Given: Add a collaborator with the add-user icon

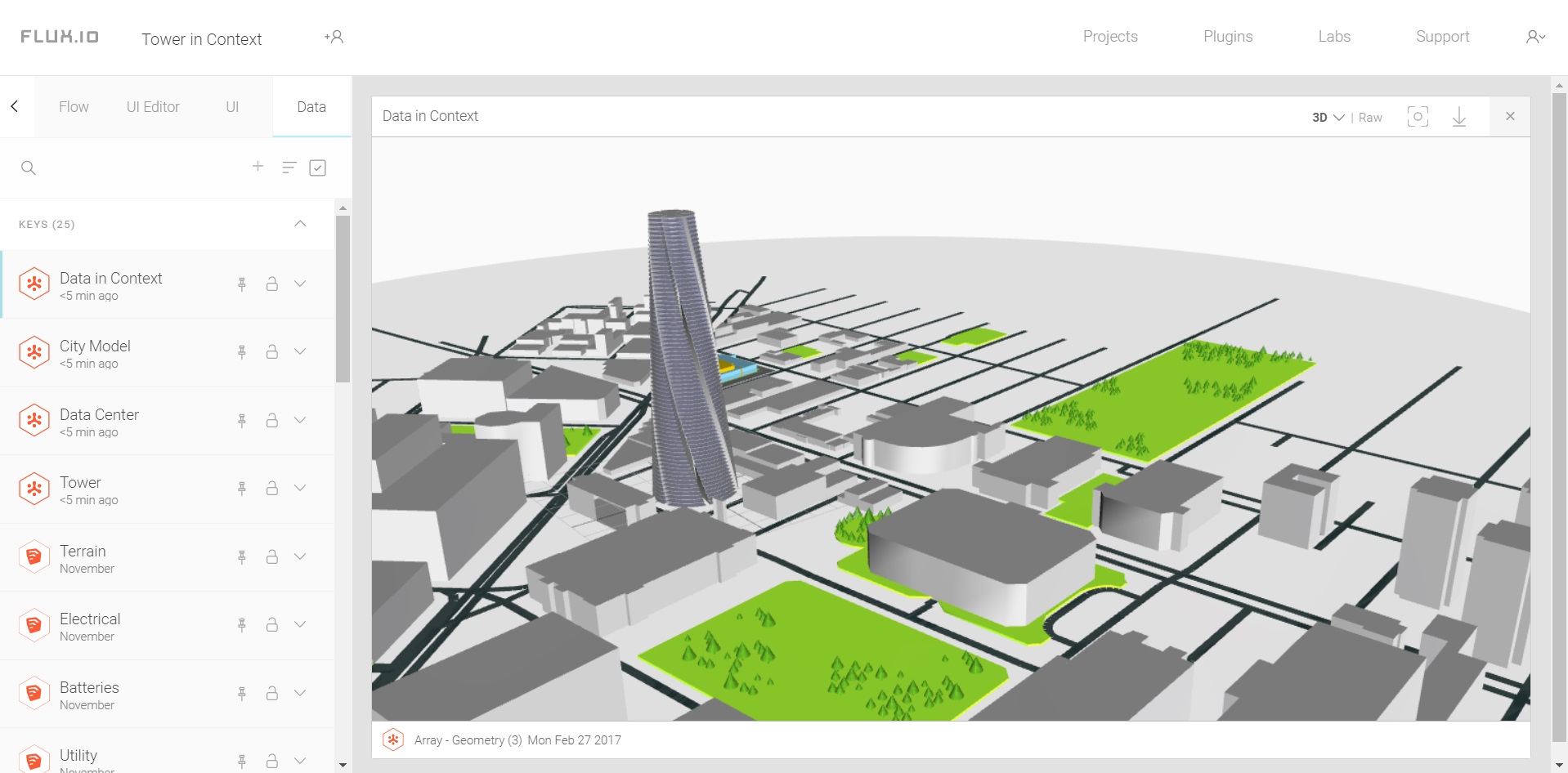Looking at the screenshot, I should 334,37.
